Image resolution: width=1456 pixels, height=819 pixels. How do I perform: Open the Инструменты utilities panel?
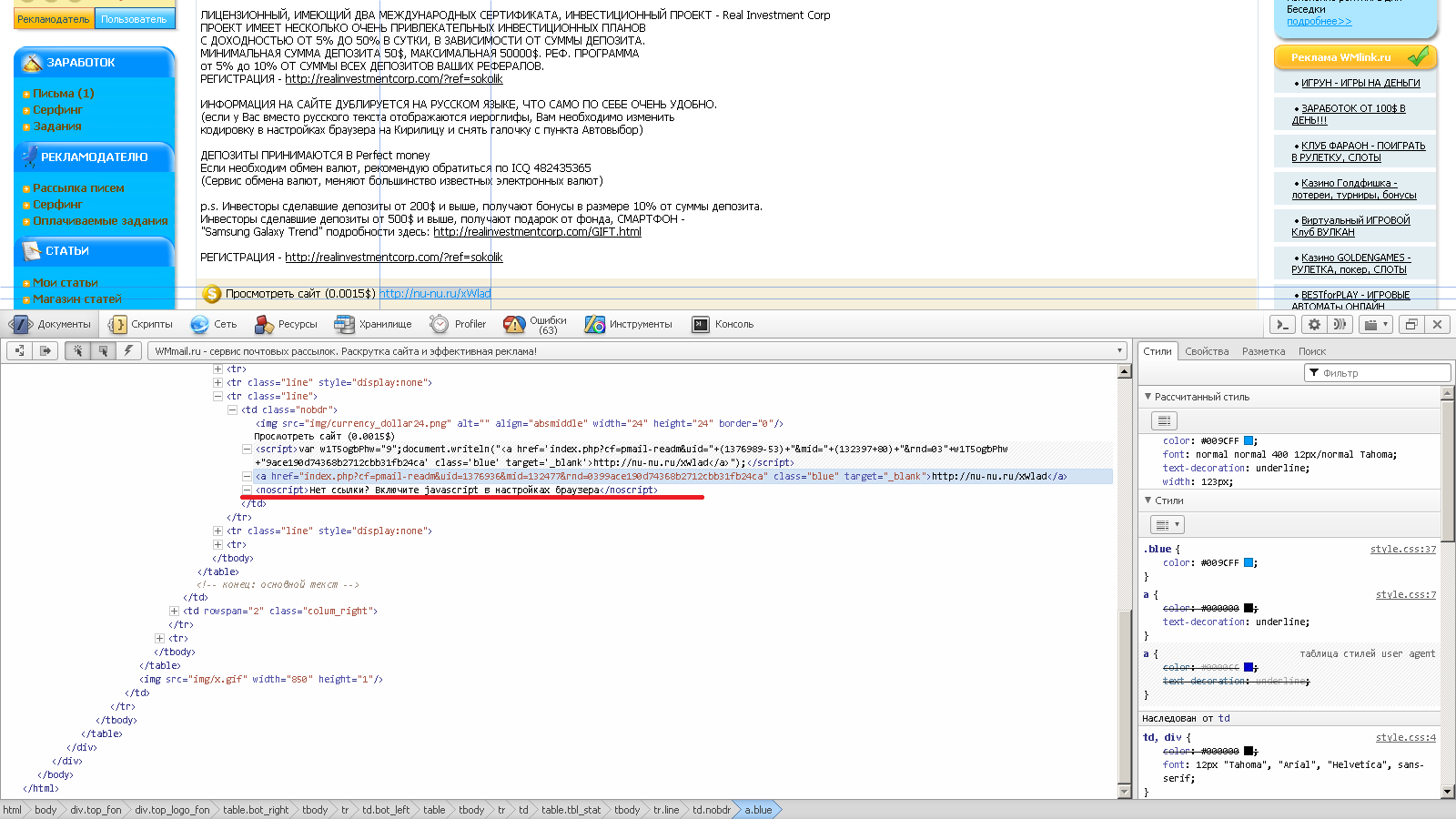pyautogui.click(x=630, y=324)
